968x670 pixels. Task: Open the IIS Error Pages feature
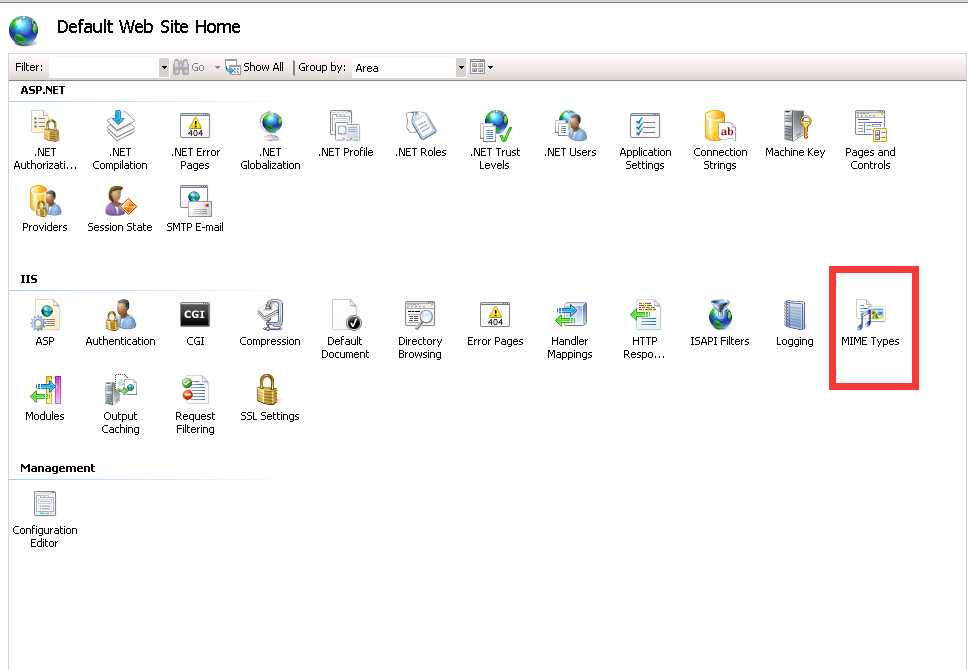pyautogui.click(x=495, y=323)
